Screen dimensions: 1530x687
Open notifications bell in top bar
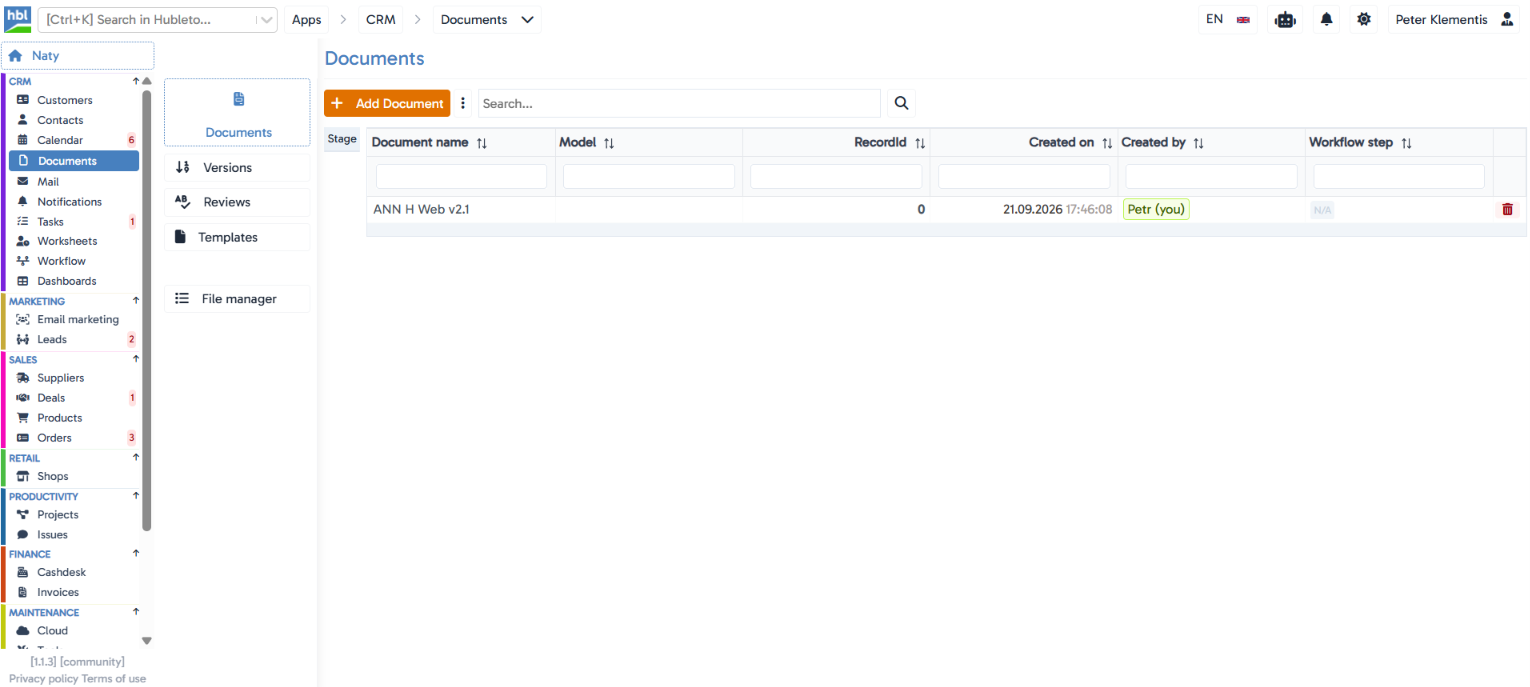tap(1327, 19)
